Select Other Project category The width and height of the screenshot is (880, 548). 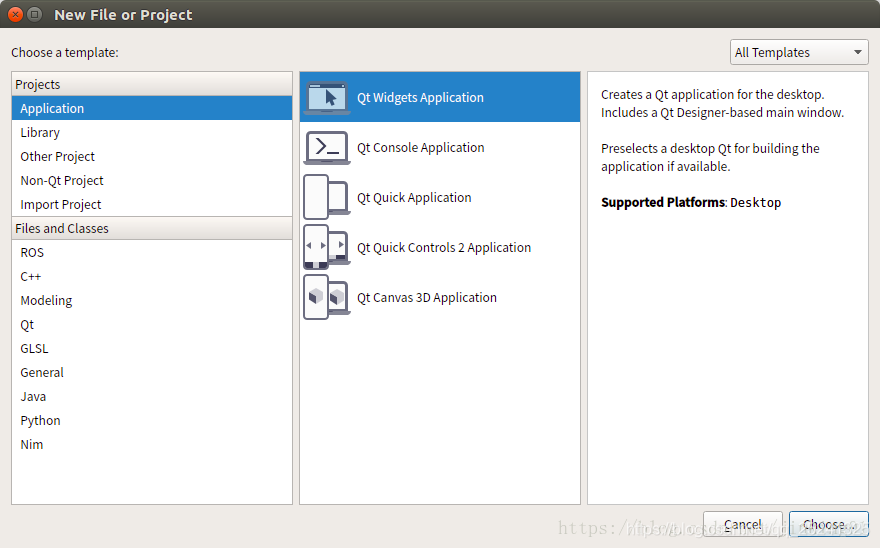pyautogui.click(x=152, y=156)
